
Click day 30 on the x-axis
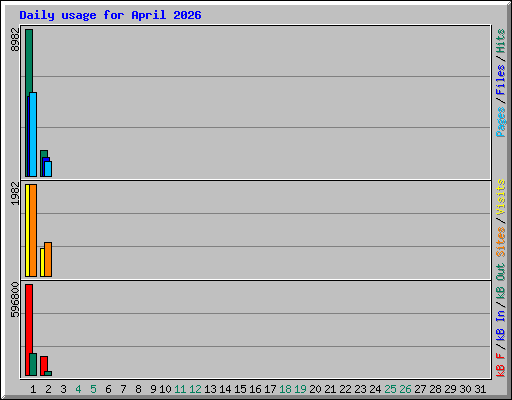pos(465,389)
